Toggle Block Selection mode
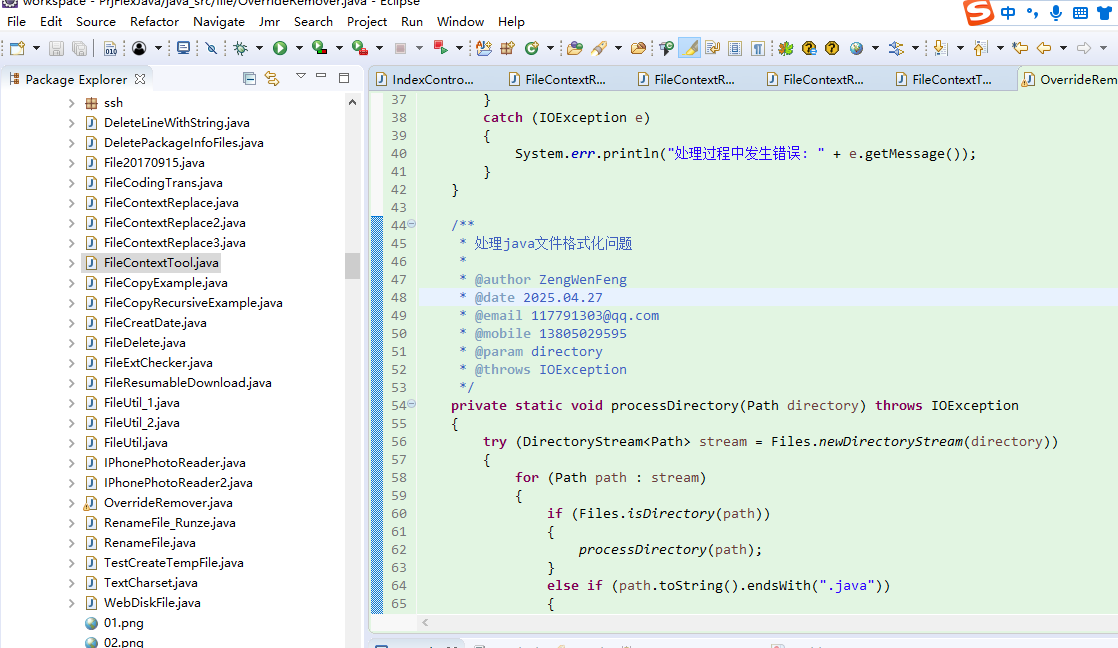 (x=735, y=48)
